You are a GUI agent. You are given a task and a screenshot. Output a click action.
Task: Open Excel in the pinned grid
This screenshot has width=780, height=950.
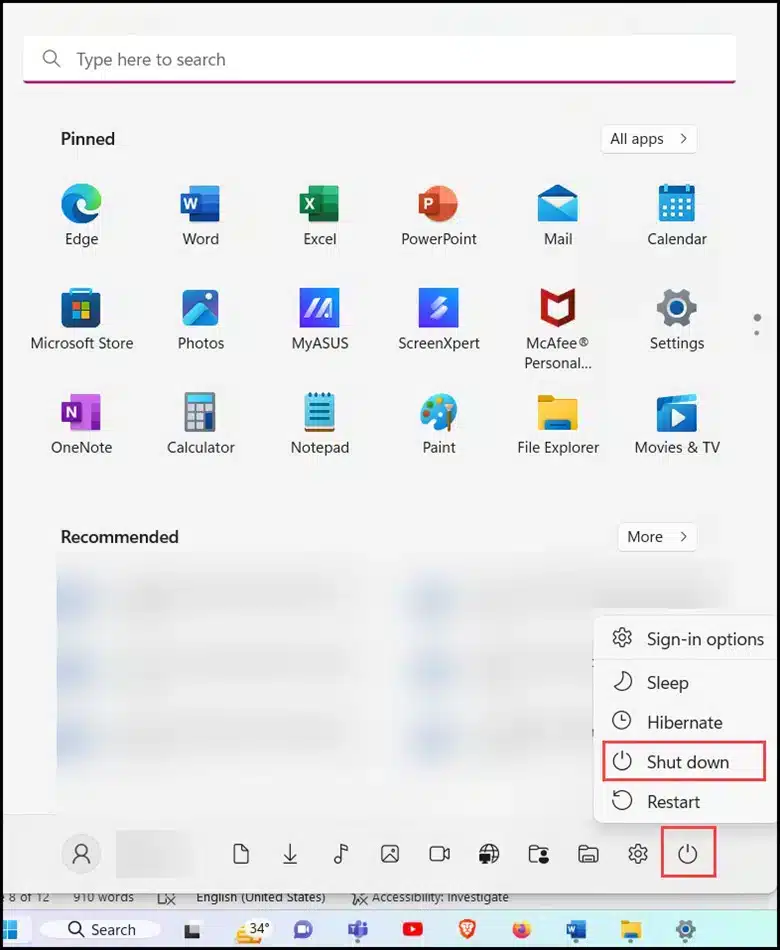point(319,215)
